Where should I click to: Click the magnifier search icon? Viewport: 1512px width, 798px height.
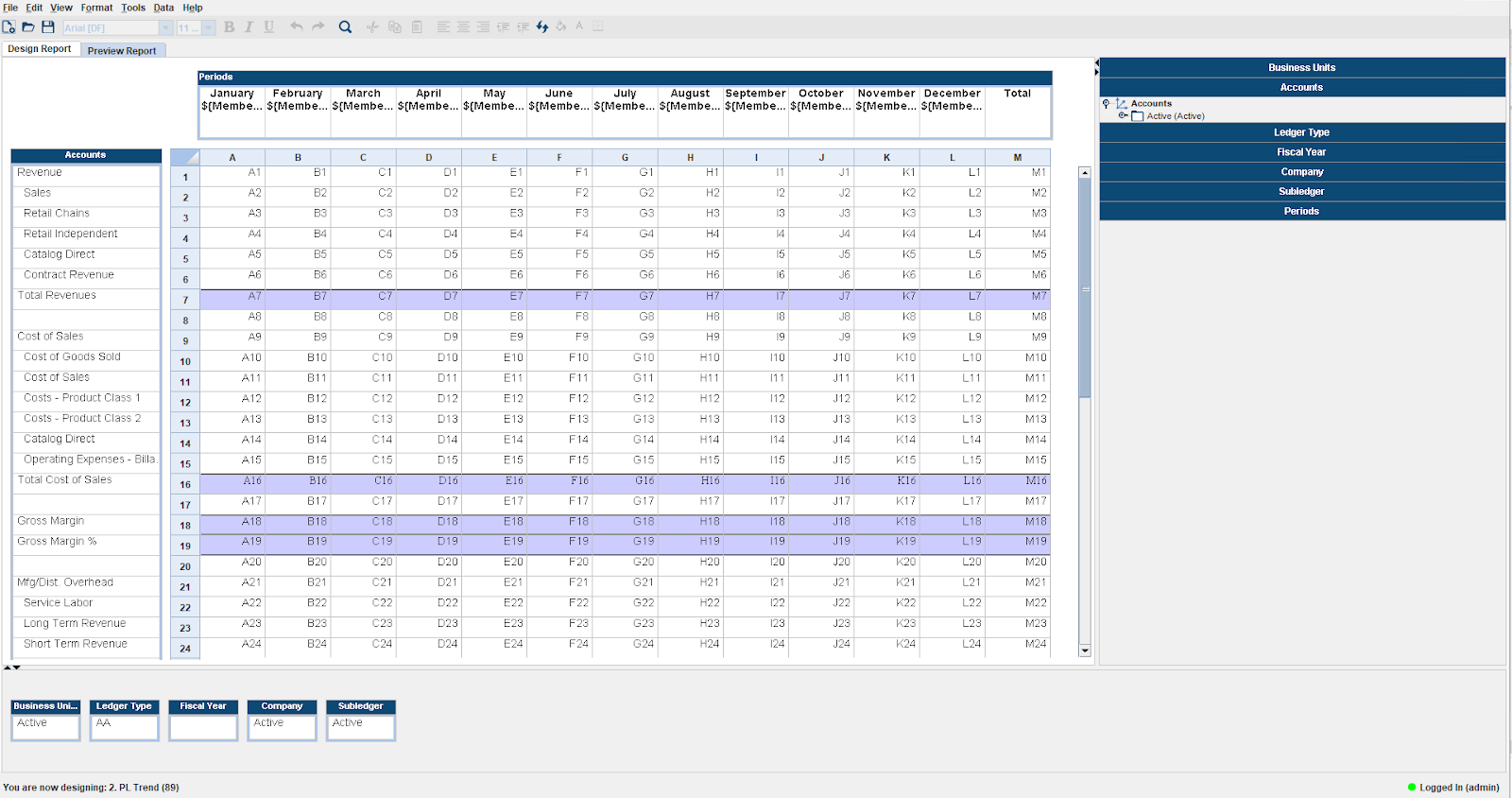pos(345,27)
